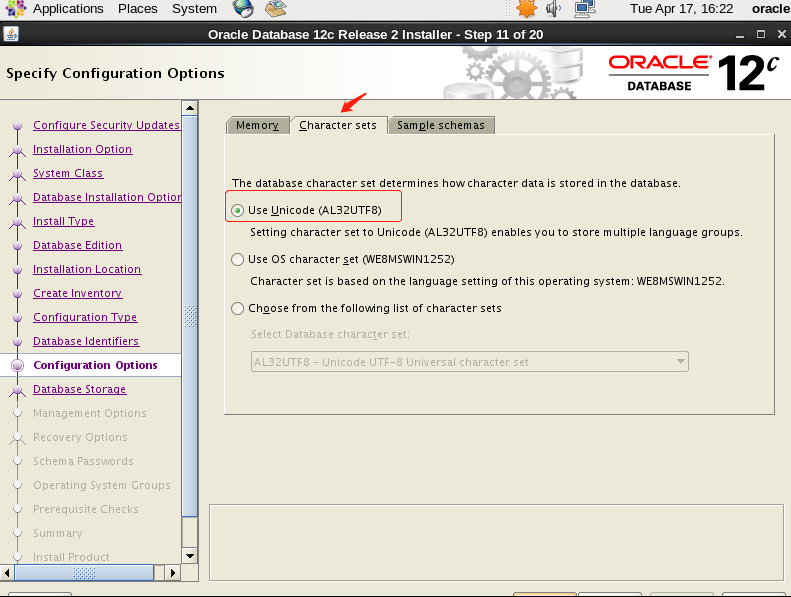Choose from the following list radio button
The image size is (791, 597).
click(x=237, y=308)
